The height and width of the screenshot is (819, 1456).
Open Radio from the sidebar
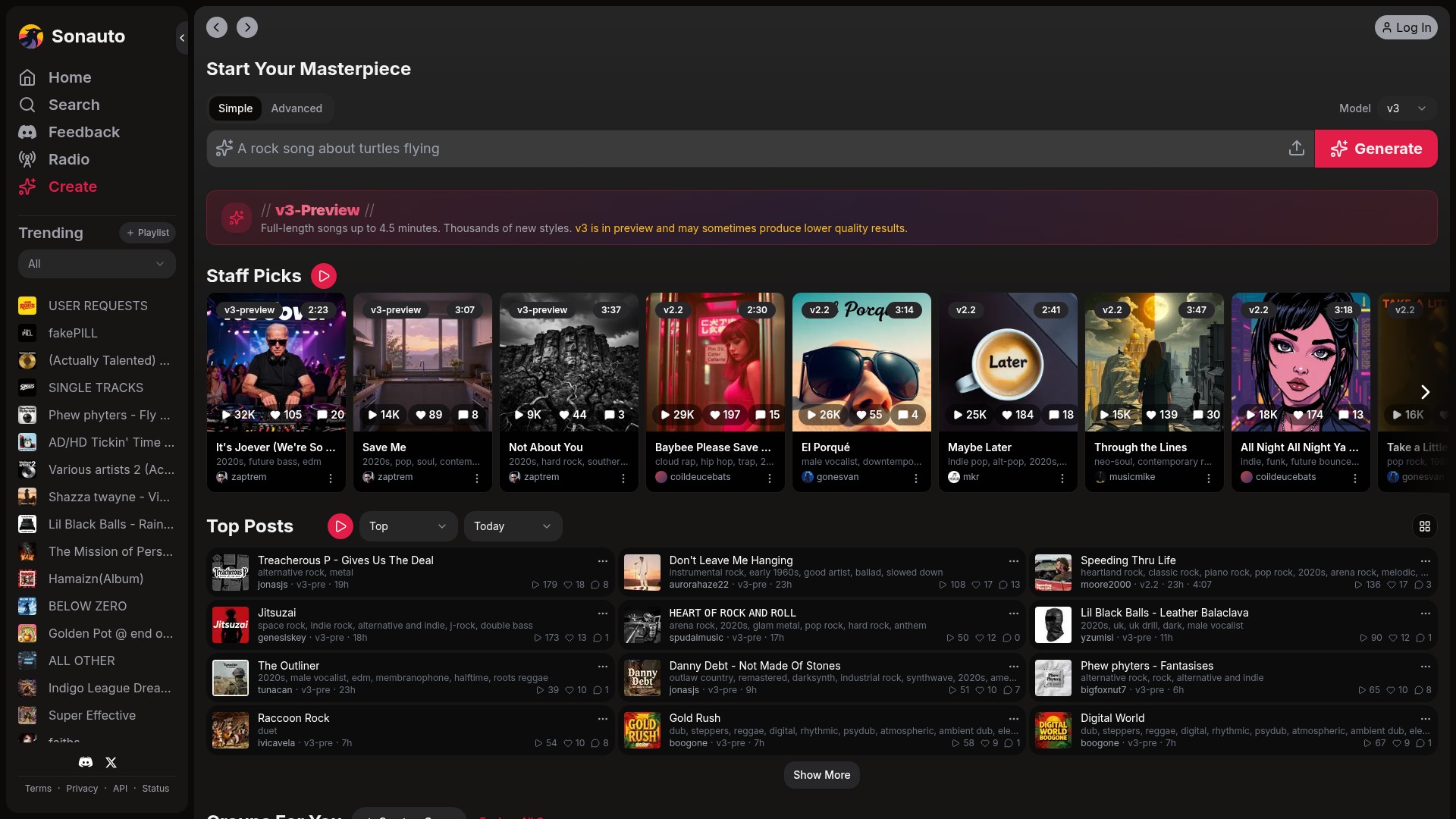(68, 159)
